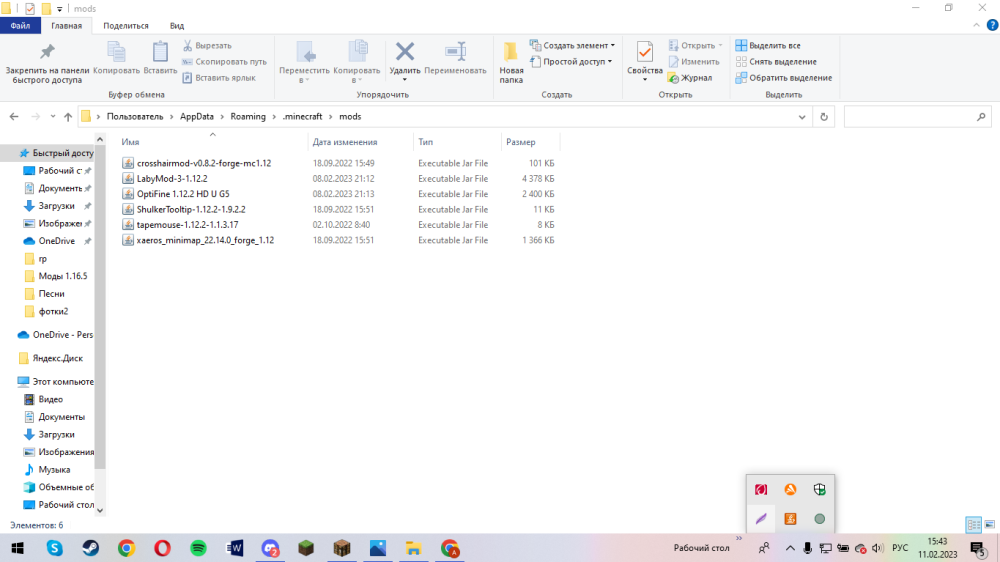The image size is (1000, 562).
Task: Click the navigation pane scroll-down arrow
Action: 100,510
